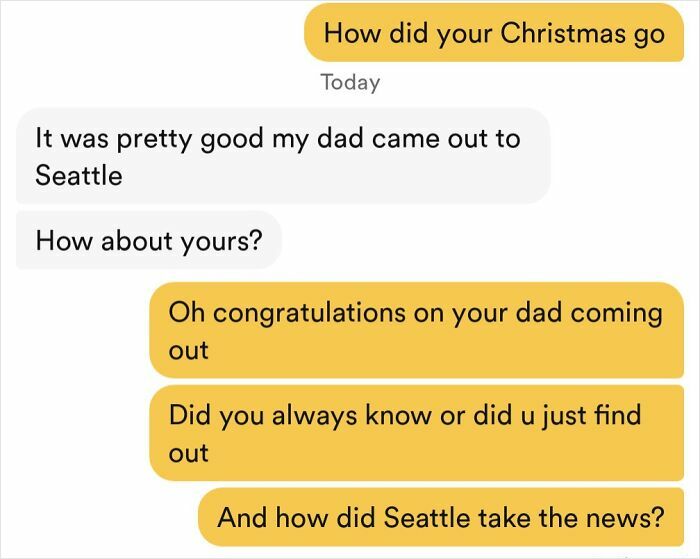Click the word "Christmas" in the top message
The height and width of the screenshot is (559, 700).
pyautogui.click(x=562, y=33)
